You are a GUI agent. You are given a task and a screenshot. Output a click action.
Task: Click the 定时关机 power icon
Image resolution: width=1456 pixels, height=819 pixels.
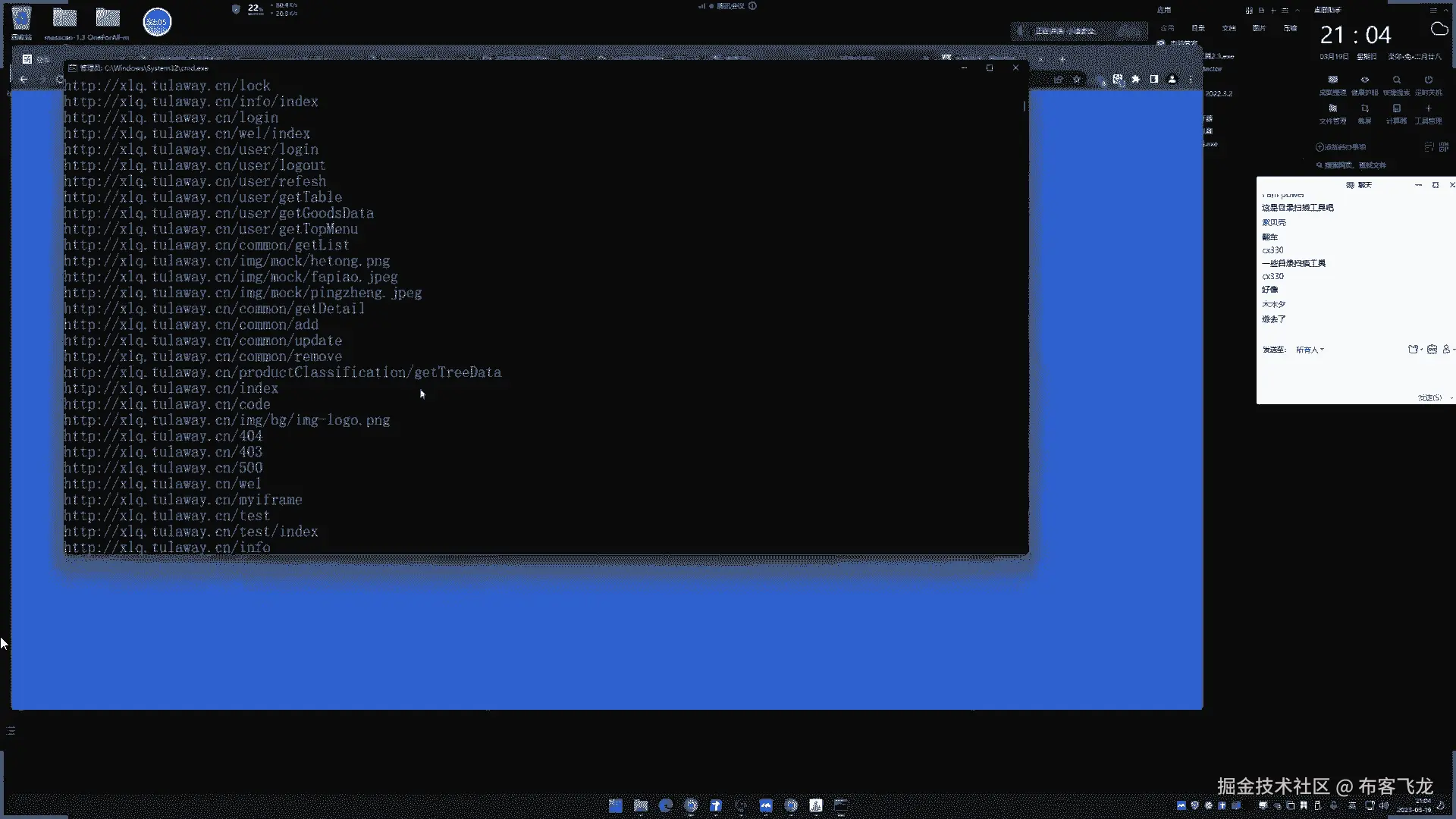point(1428,80)
